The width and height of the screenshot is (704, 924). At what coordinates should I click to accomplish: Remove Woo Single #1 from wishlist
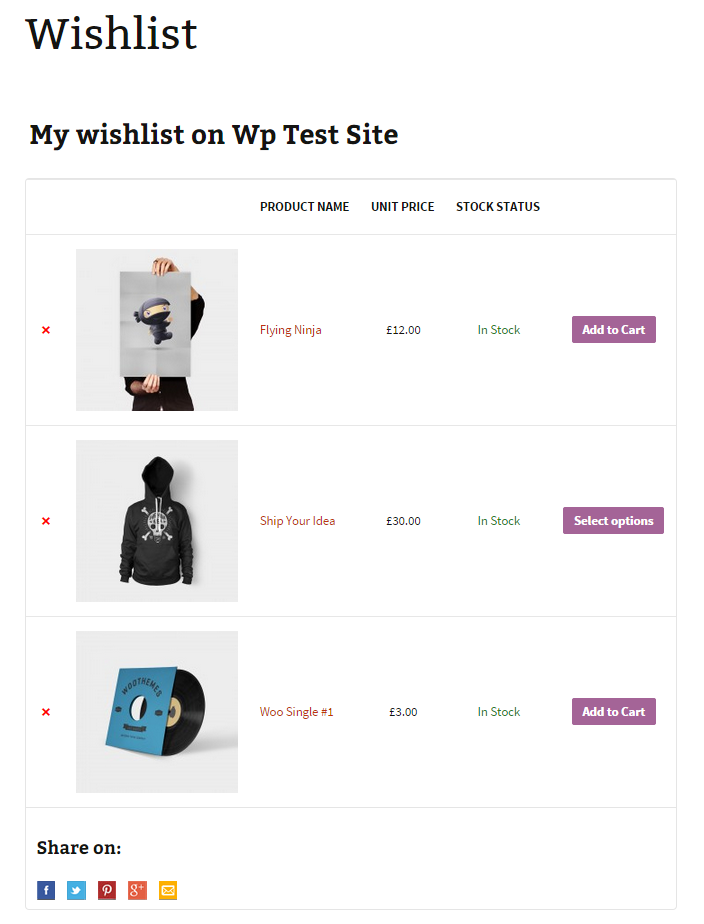tap(46, 712)
